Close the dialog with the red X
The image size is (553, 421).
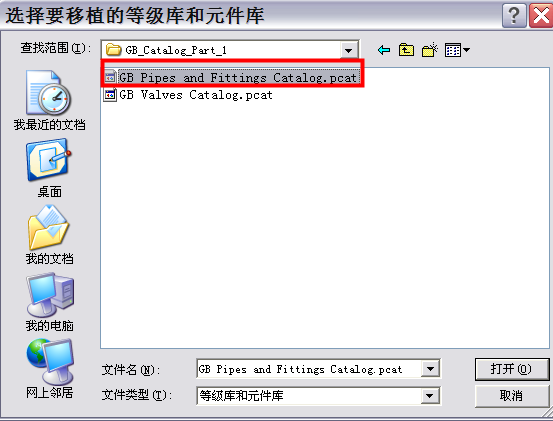click(541, 15)
